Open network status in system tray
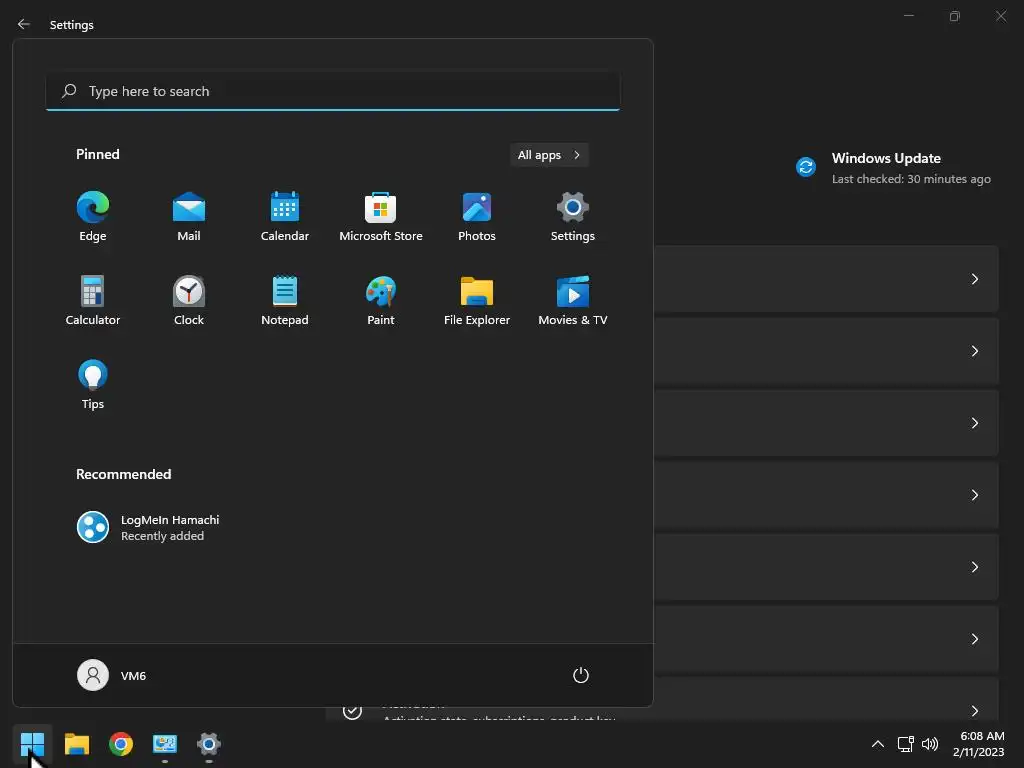Screen dimensions: 1024x768 click(905, 744)
